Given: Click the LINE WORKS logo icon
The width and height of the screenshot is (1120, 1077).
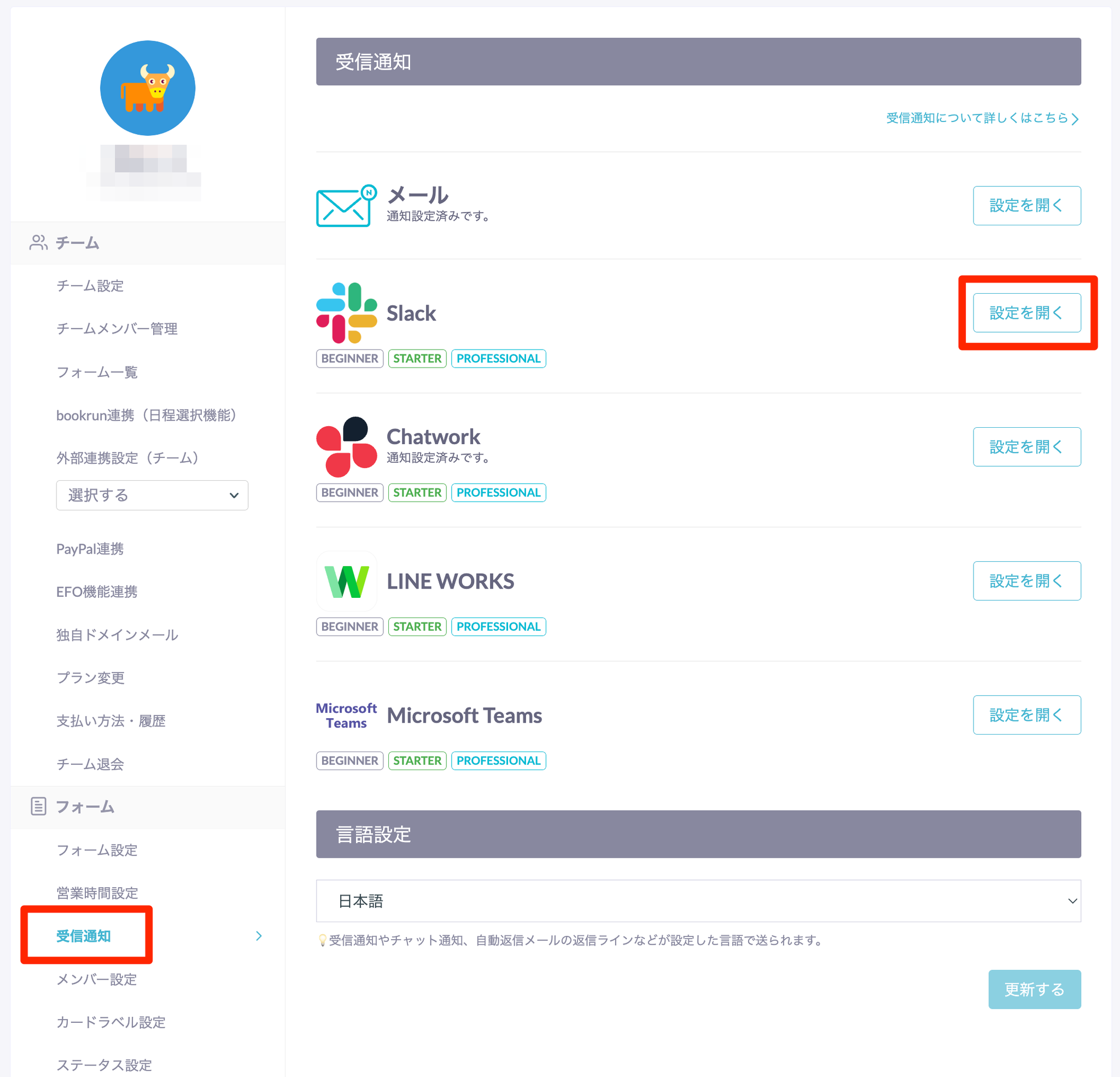Looking at the screenshot, I should pyautogui.click(x=346, y=581).
